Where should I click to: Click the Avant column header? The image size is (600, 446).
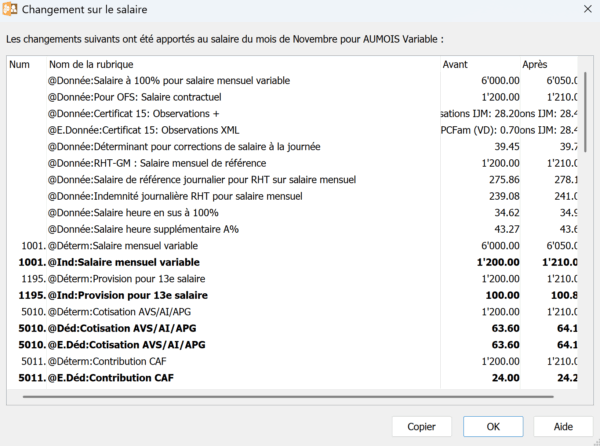tap(454, 64)
